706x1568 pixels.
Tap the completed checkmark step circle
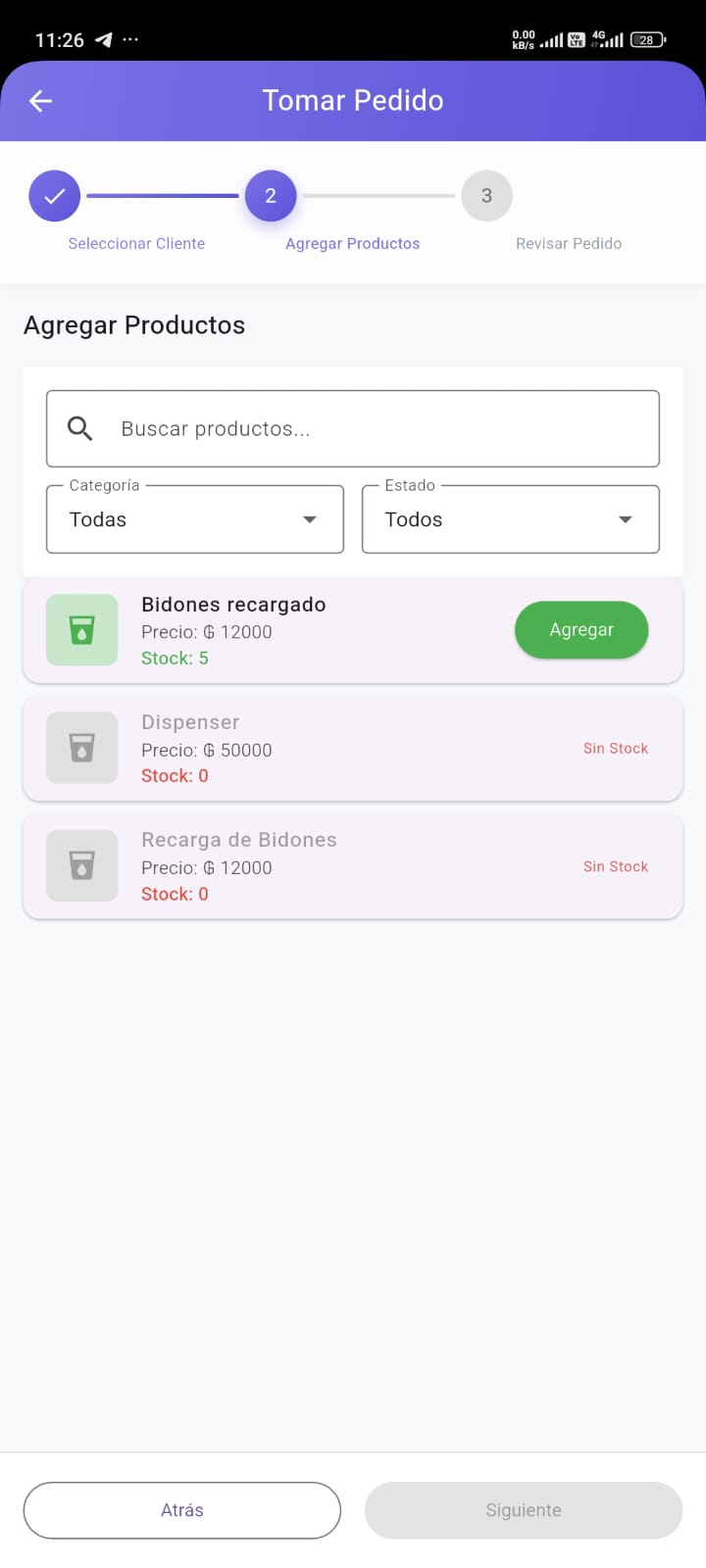[x=55, y=196]
